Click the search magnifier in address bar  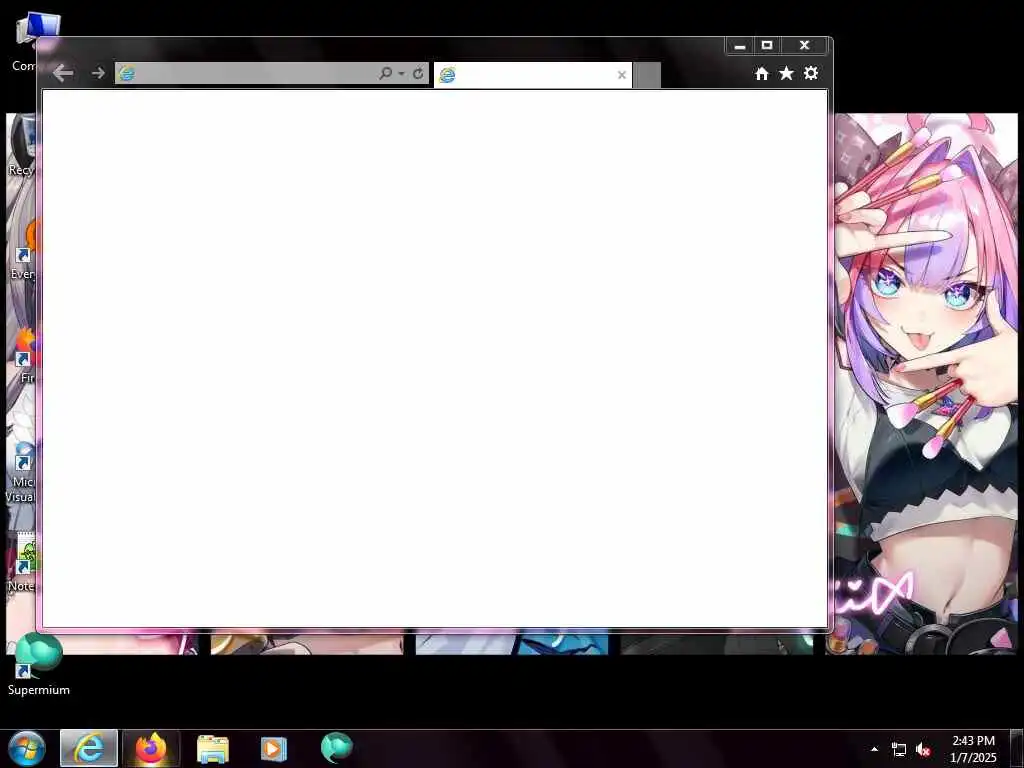click(x=385, y=73)
